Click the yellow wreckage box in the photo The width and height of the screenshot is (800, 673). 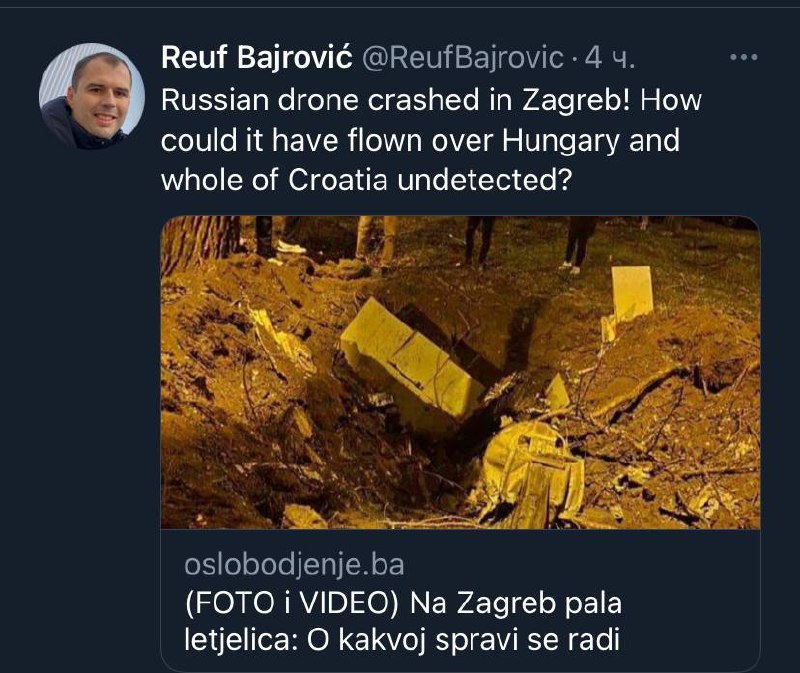[x=411, y=359]
